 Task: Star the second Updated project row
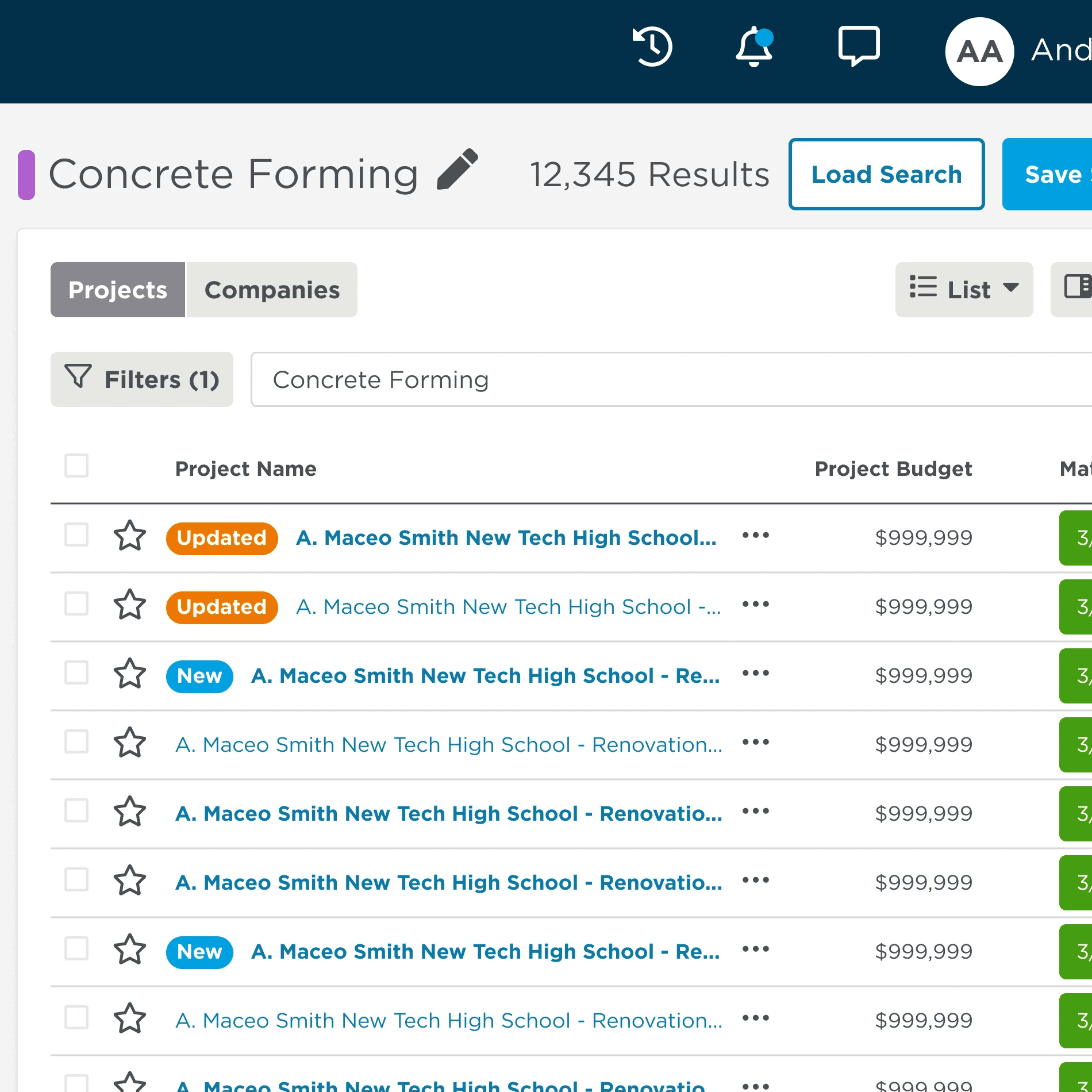[130, 605]
